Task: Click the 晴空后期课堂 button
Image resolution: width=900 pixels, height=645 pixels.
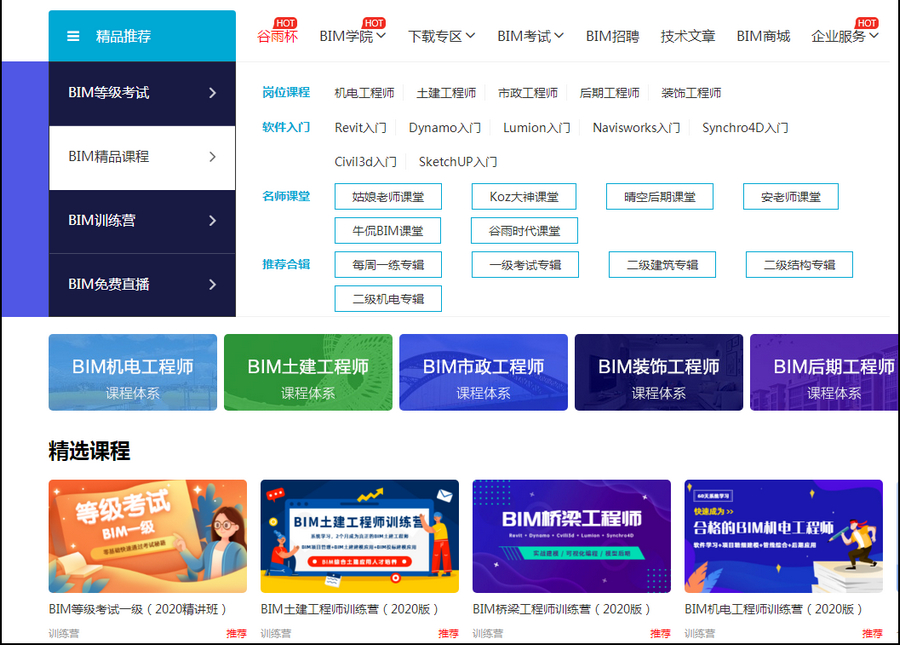Action: pyautogui.click(x=660, y=197)
